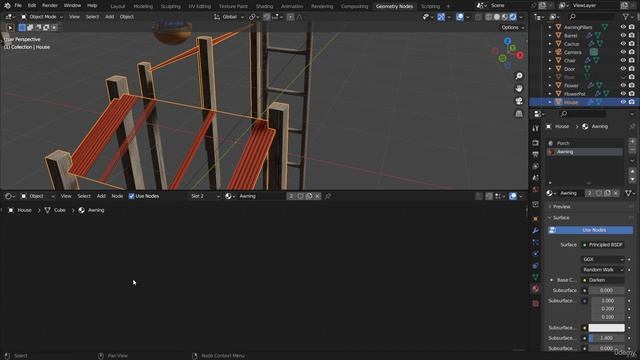
Task: Open the File menu
Action: pyautogui.click(x=18, y=6)
